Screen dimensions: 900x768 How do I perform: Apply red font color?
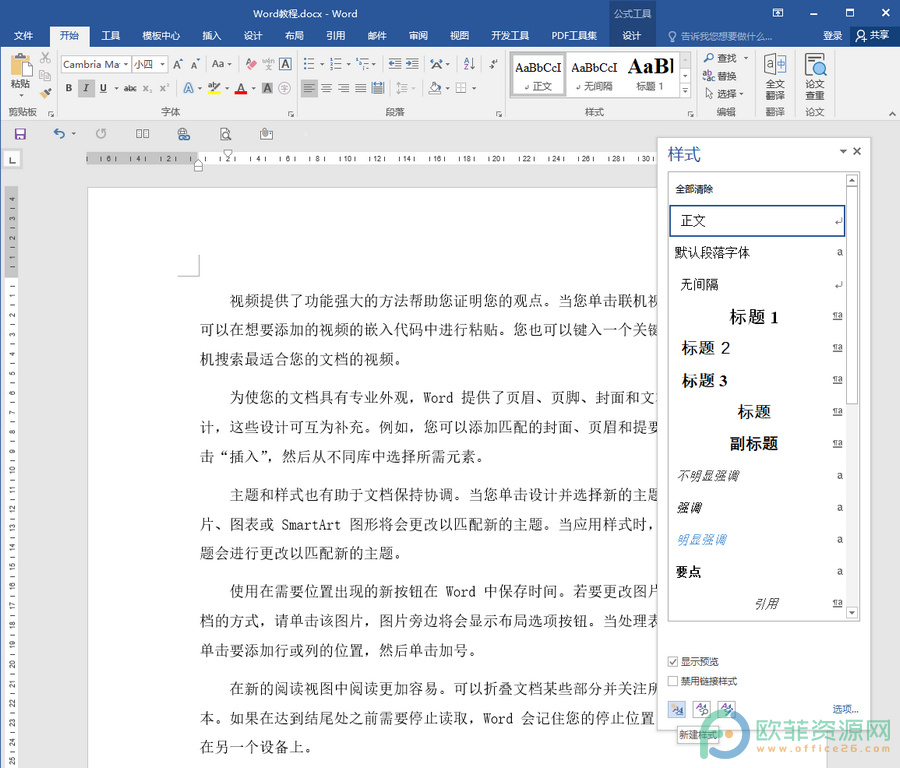coord(241,88)
